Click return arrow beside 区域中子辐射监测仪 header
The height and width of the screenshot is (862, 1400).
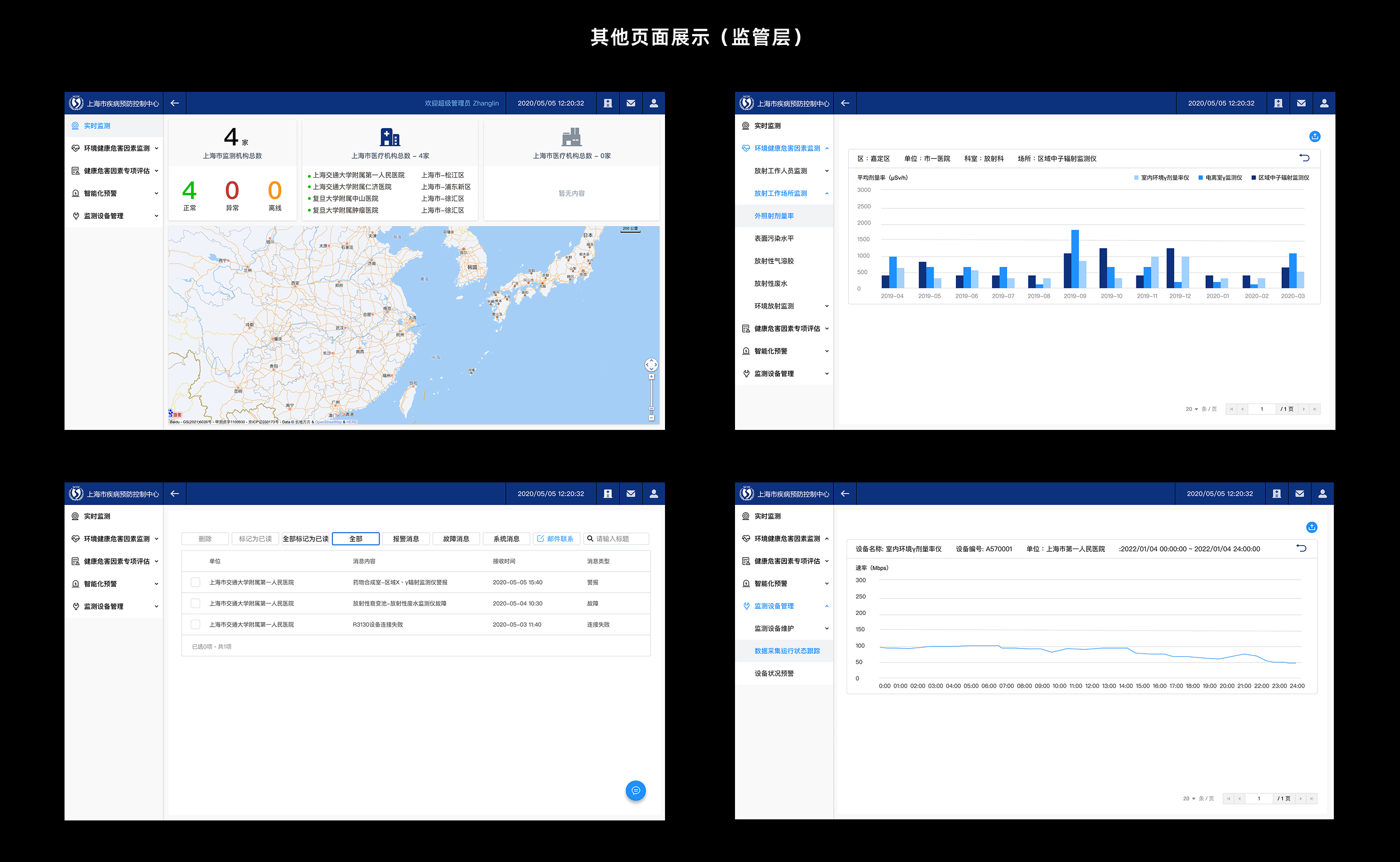pos(1304,158)
